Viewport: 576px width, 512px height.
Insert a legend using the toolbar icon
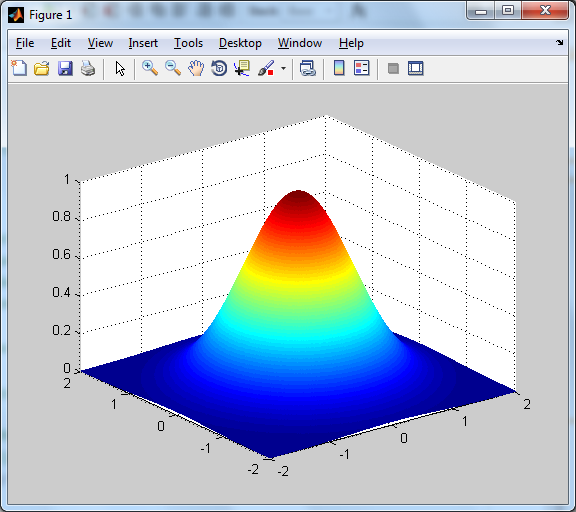pyautogui.click(x=362, y=68)
